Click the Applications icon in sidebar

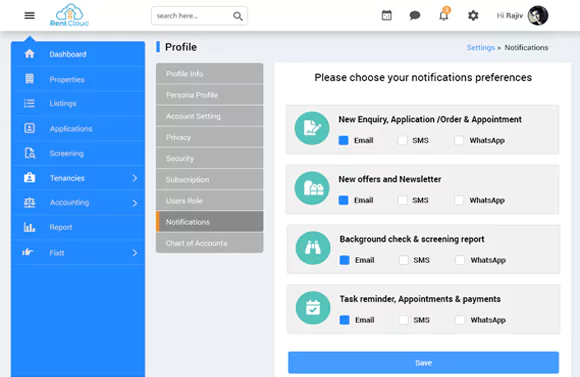[30, 128]
